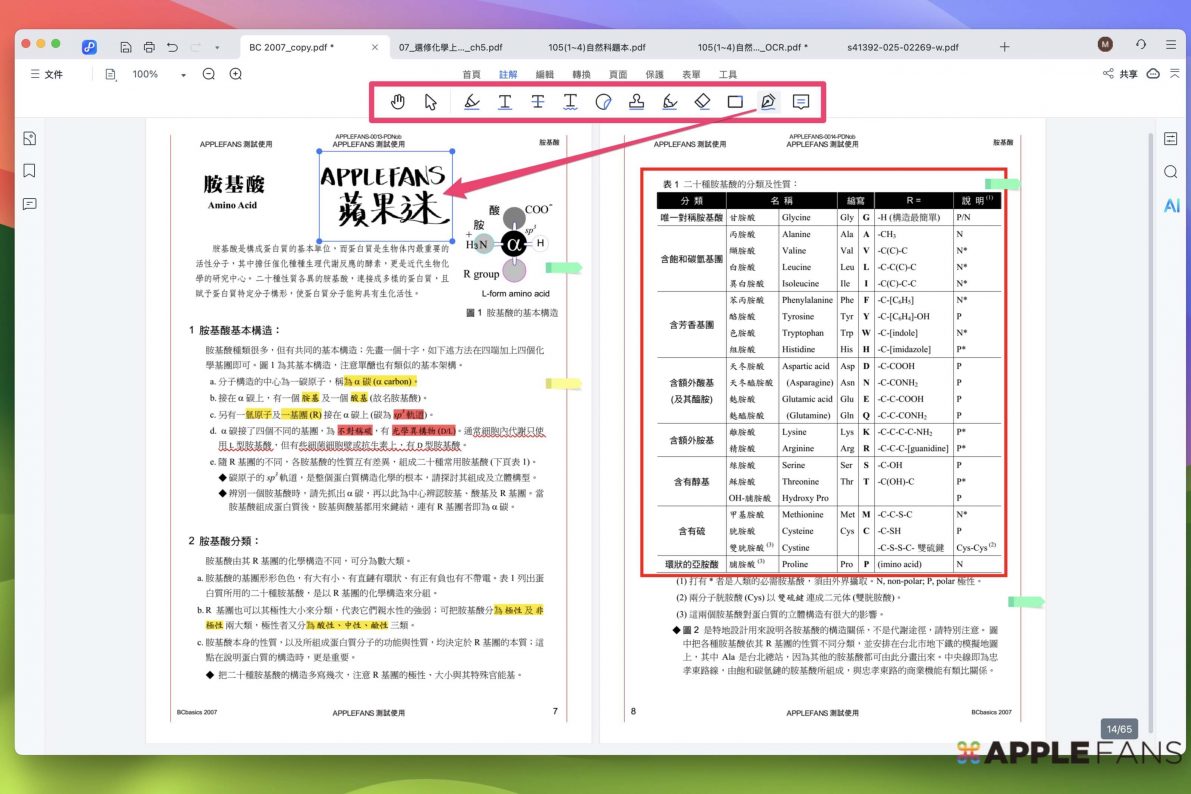The height and width of the screenshot is (794, 1191).
Task: Add a comment note with note tool
Action: tap(801, 102)
